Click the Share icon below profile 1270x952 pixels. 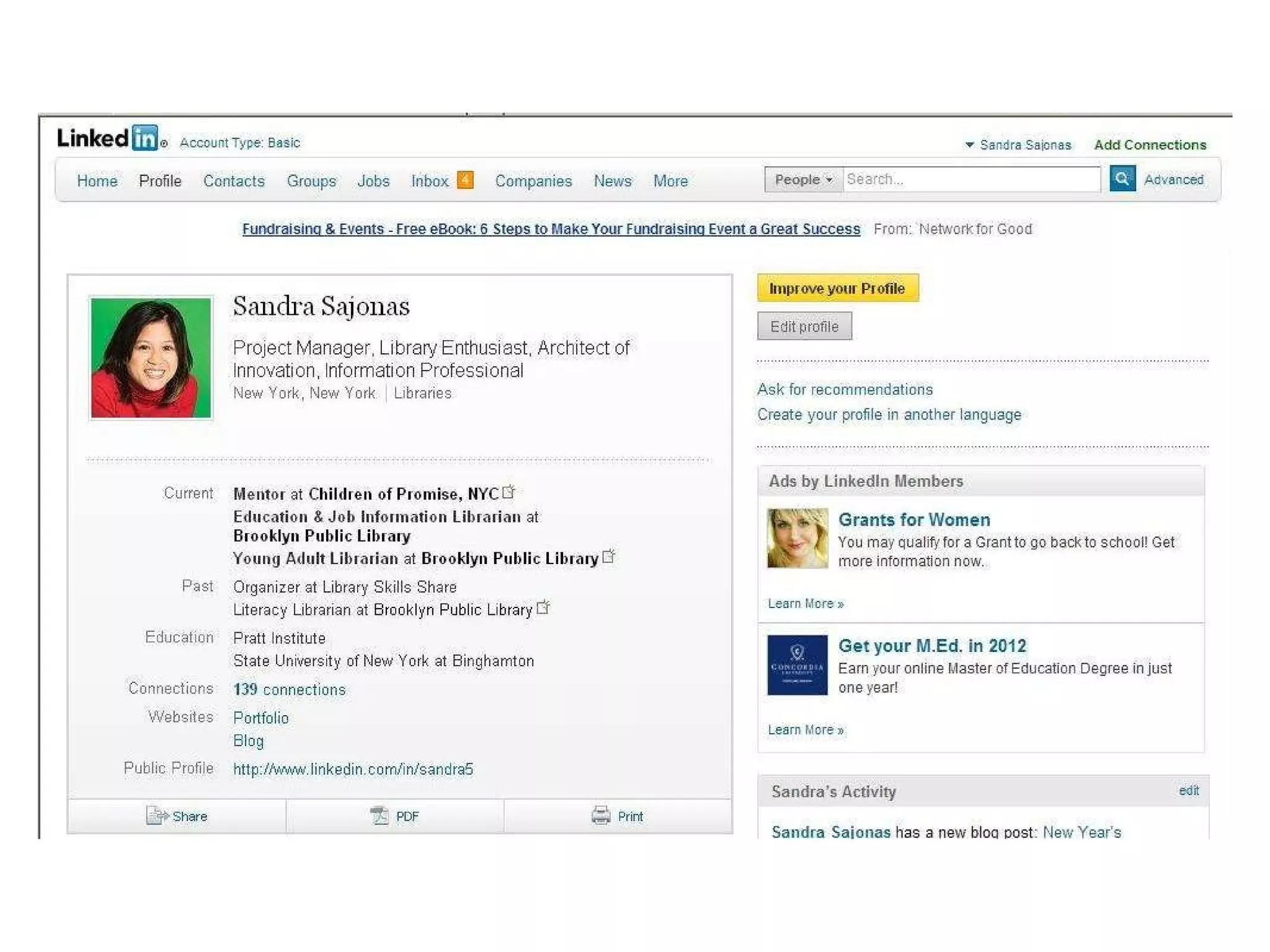point(157,816)
